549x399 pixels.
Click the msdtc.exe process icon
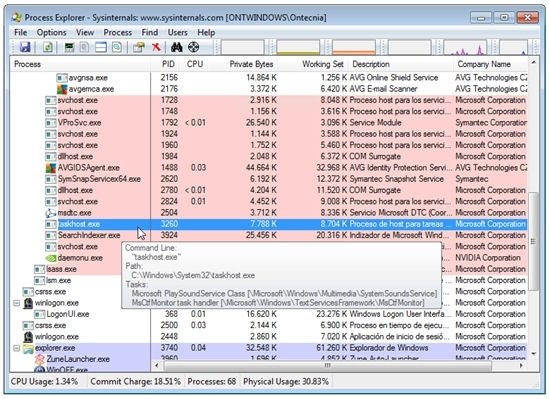click(x=51, y=213)
